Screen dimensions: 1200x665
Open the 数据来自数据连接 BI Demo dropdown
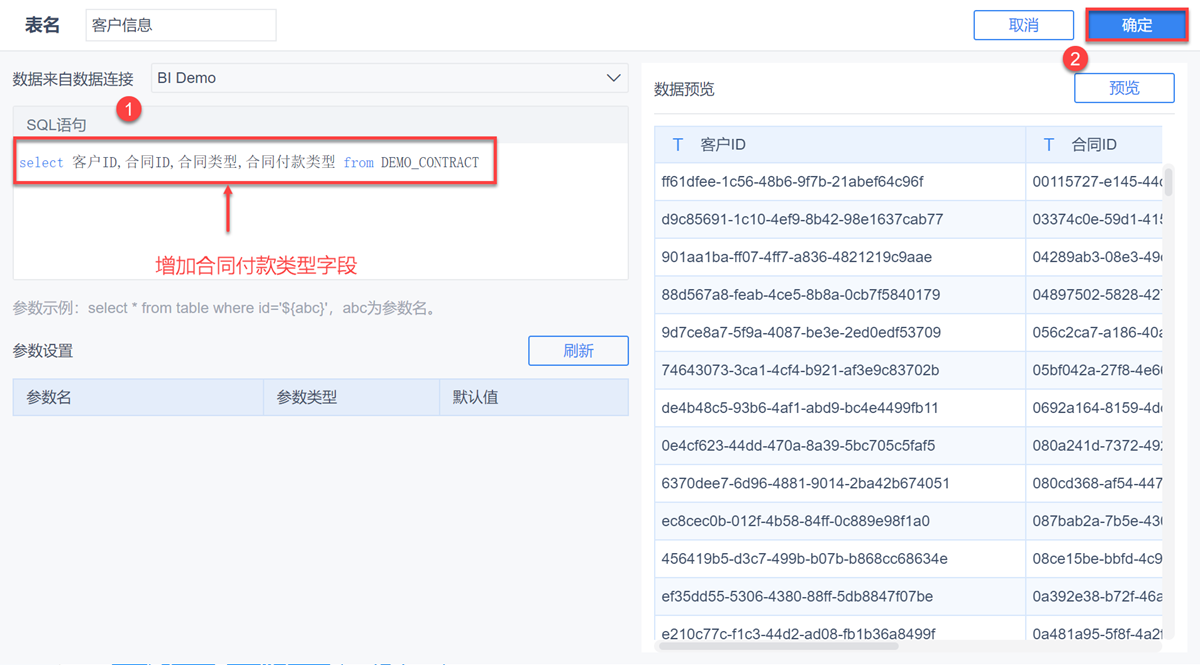click(389, 78)
